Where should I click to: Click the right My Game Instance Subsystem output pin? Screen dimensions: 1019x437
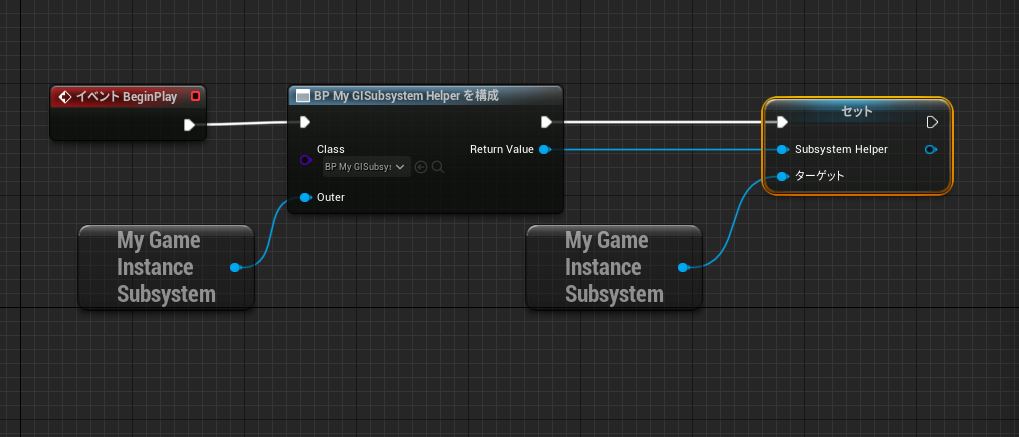pyautogui.click(x=683, y=267)
